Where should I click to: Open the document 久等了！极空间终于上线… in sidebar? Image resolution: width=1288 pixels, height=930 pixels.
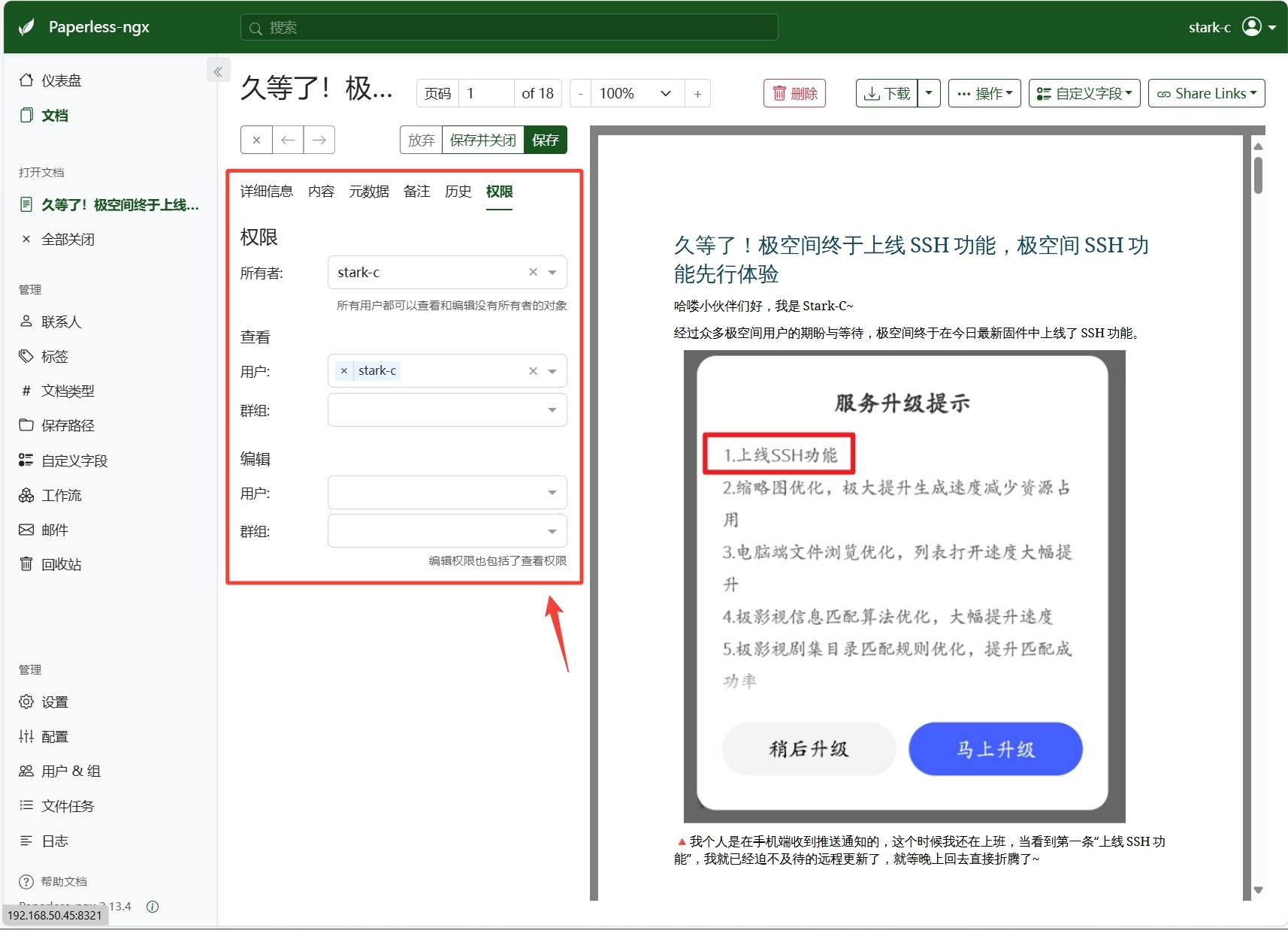(110, 204)
